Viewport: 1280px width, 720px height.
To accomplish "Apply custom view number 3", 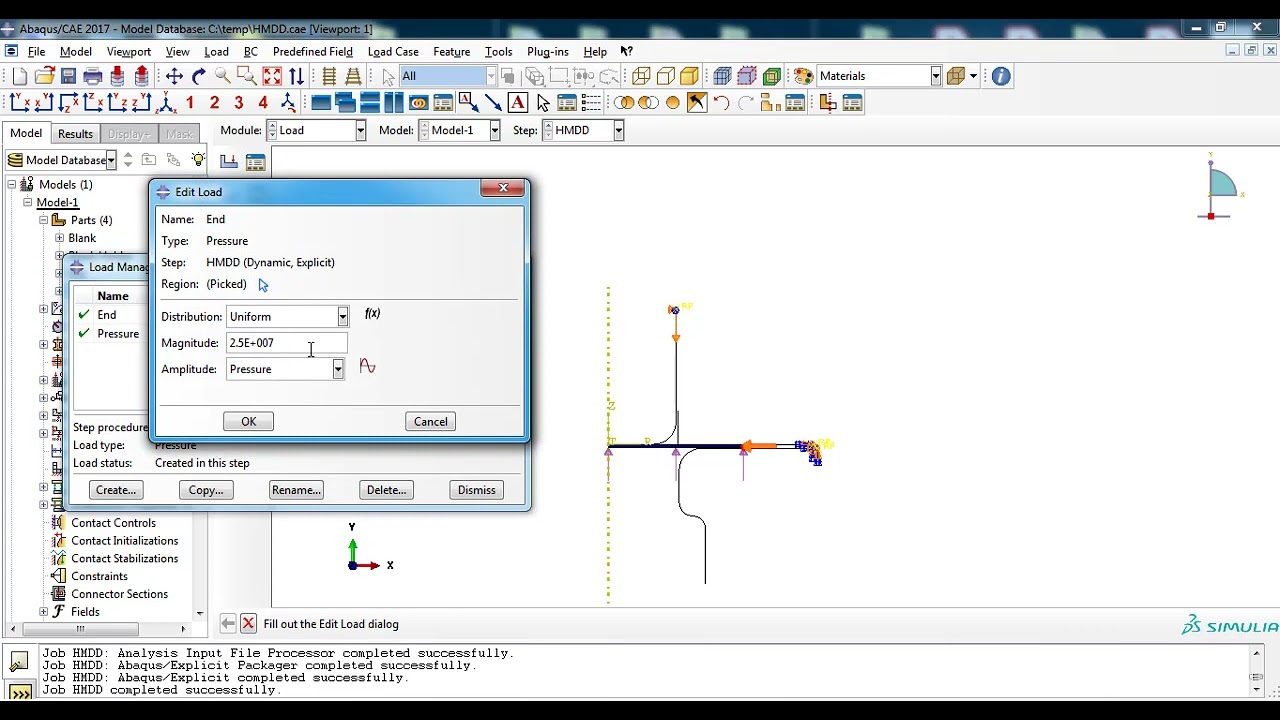I will click(x=239, y=103).
